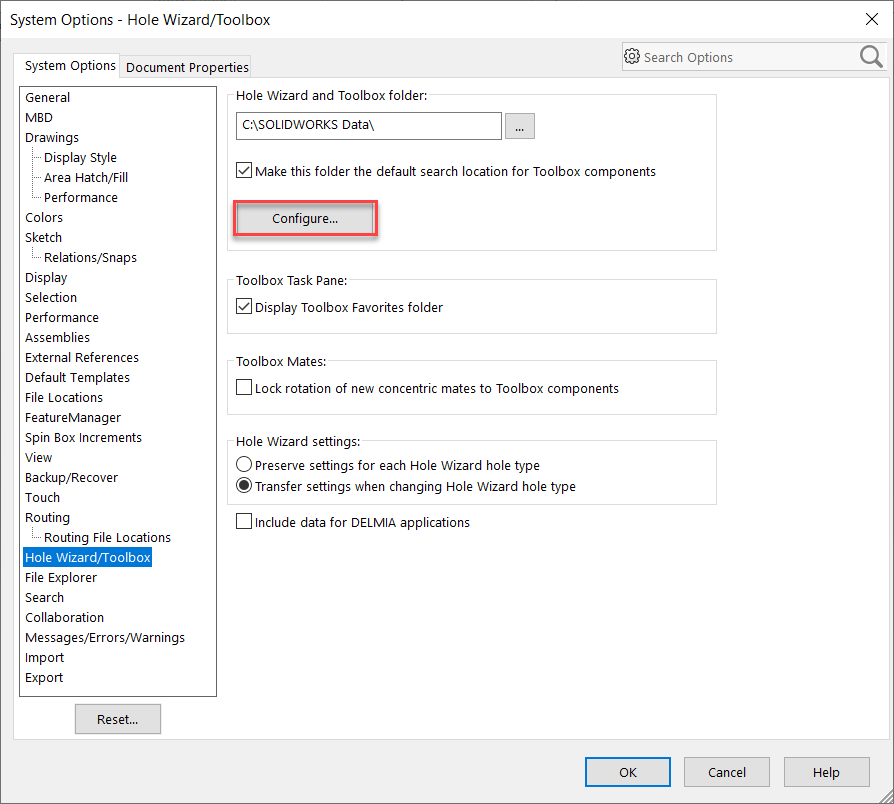Enable Include data for DELMIA applications
Image resolution: width=894 pixels, height=804 pixels.
click(244, 522)
